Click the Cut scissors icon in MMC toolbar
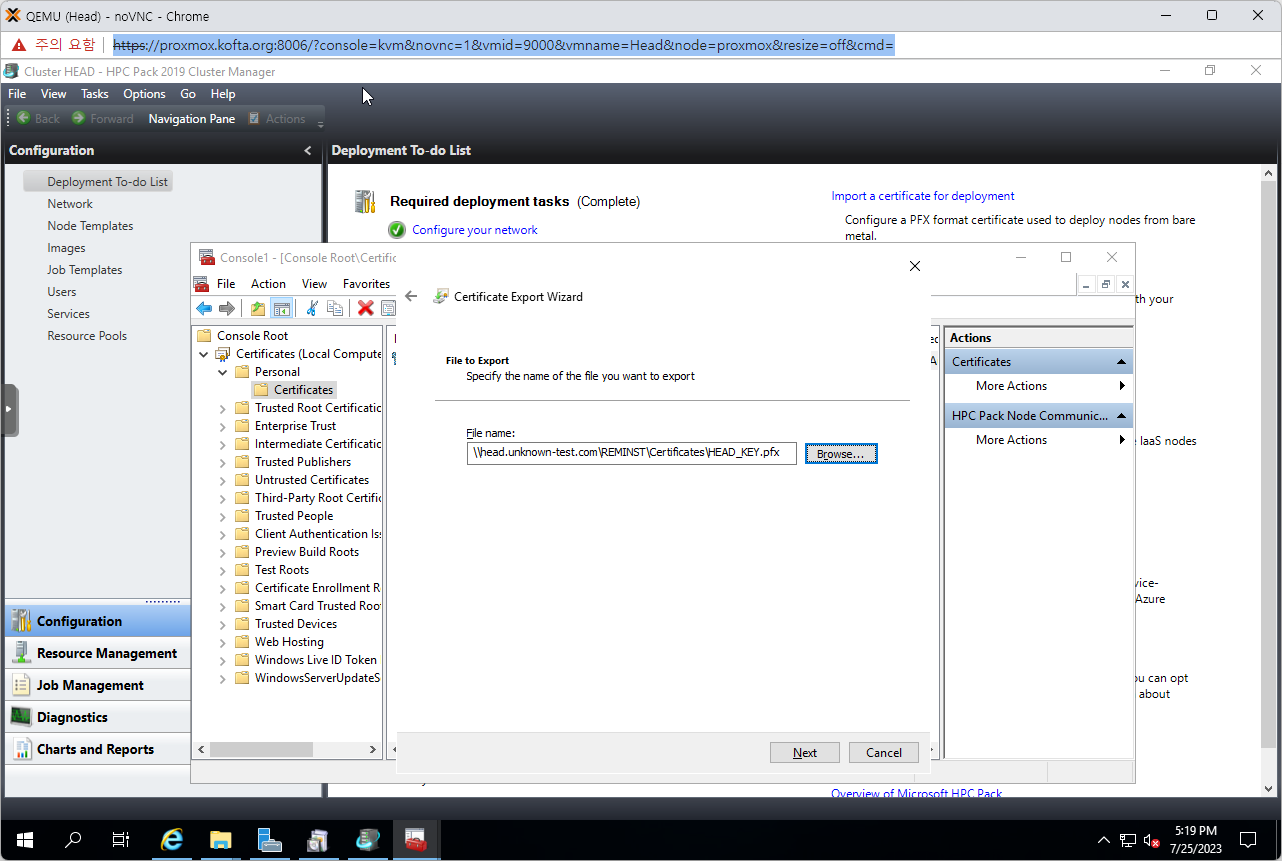The width and height of the screenshot is (1282, 861). pos(311,308)
